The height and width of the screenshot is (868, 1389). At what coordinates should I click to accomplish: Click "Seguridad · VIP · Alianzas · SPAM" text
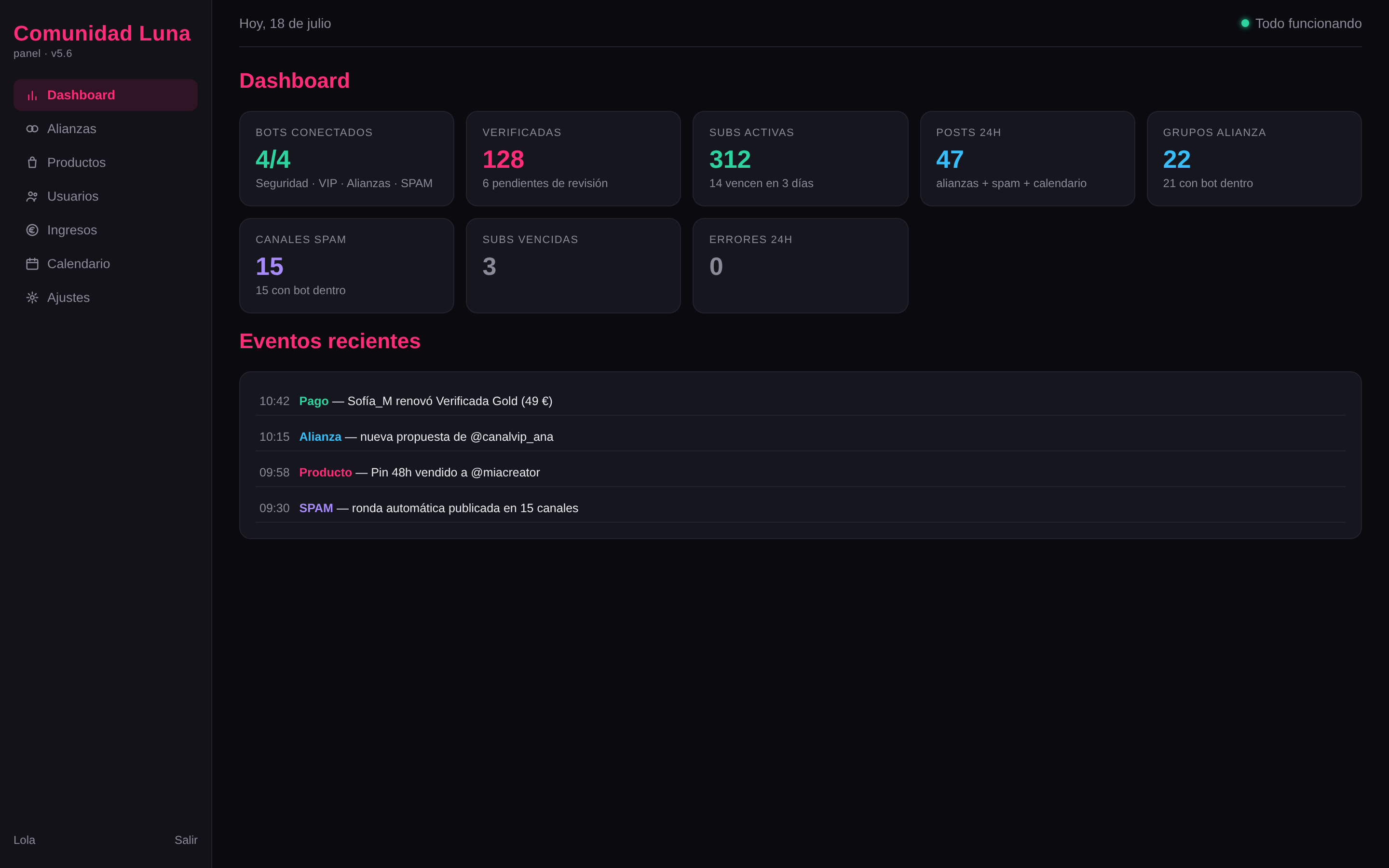pyautogui.click(x=344, y=183)
